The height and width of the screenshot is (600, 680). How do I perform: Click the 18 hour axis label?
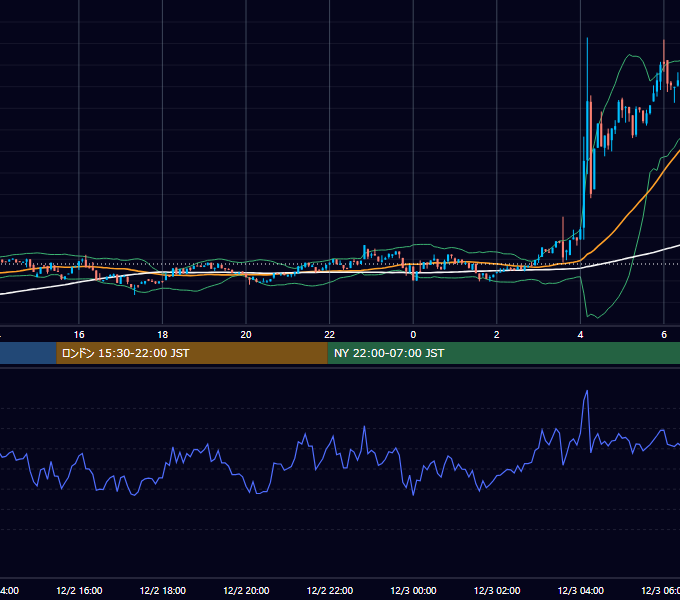(x=163, y=335)
